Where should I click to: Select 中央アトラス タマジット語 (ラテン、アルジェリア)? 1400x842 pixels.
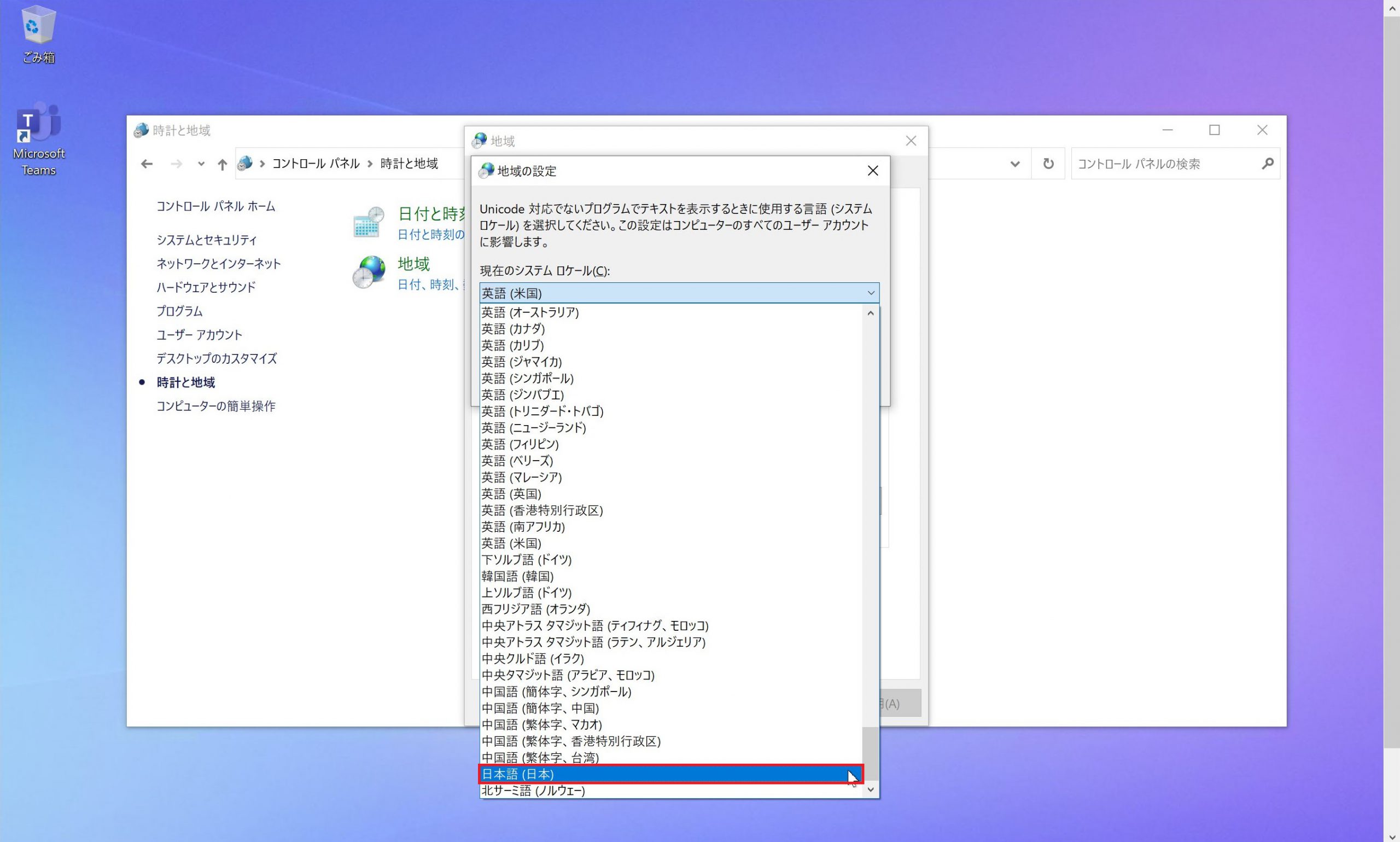click(x=671, y=642)
